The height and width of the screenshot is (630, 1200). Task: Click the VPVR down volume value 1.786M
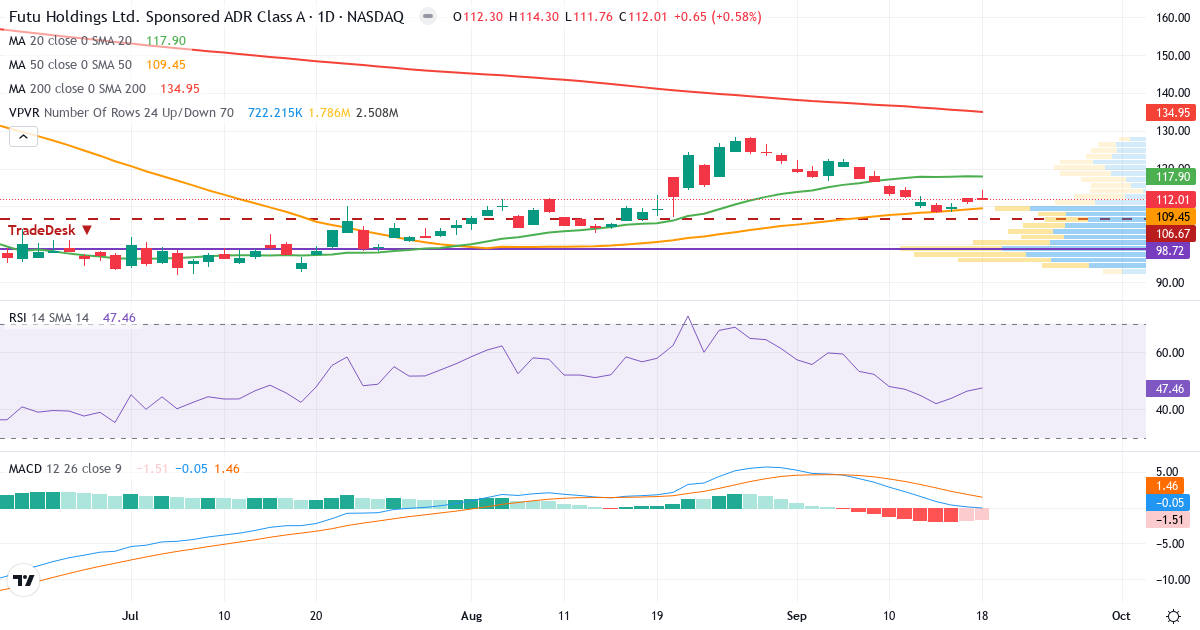tap(330, 113)
